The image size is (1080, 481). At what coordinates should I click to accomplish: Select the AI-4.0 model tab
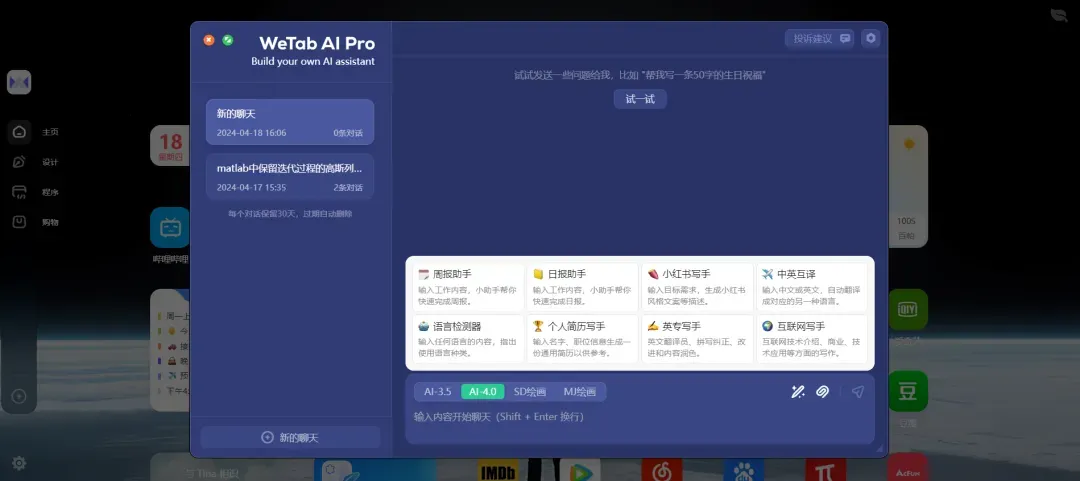tap(483, 391)
